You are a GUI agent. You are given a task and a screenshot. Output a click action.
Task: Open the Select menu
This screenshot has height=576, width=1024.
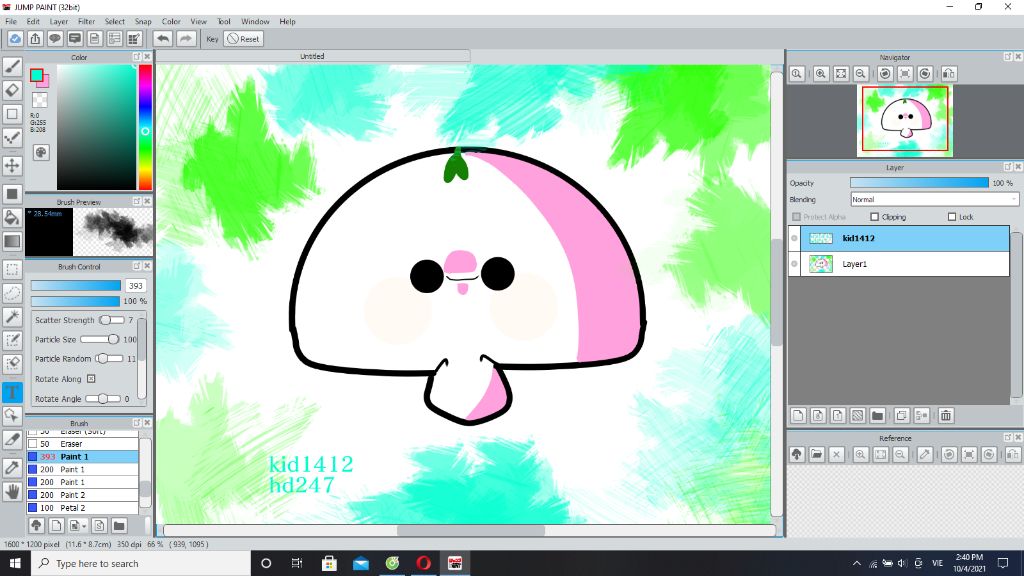coord(114,22)
